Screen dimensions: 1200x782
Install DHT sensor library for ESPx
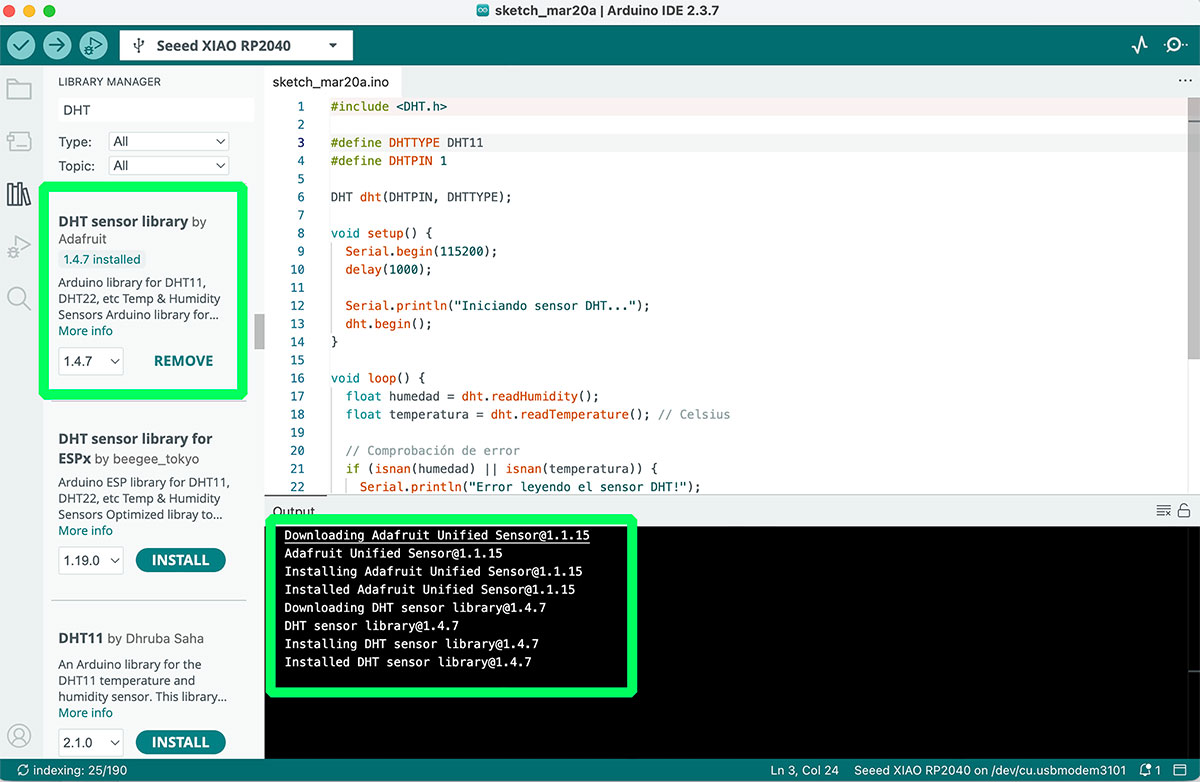180,561
